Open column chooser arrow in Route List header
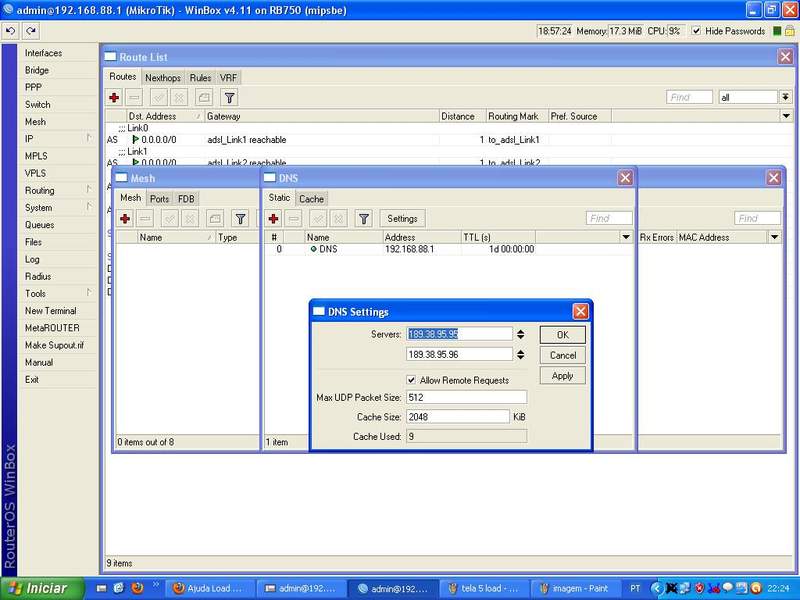The width and height of the screenshot is (800, 600). pos(786,116)
